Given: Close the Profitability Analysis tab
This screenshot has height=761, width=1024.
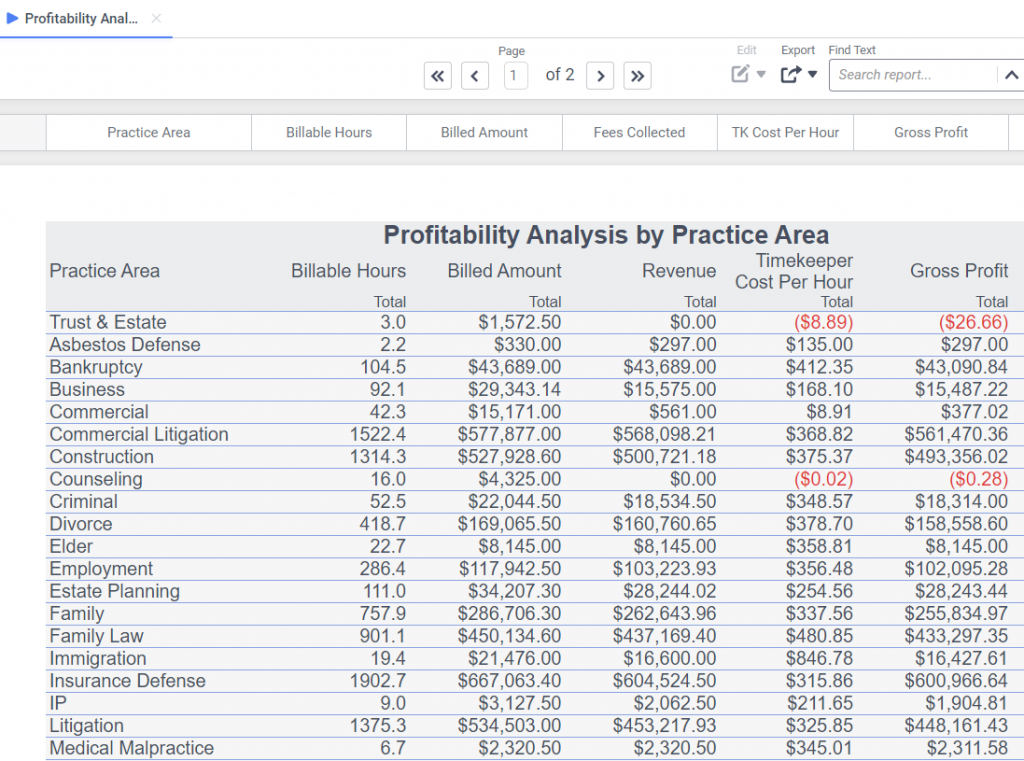Looking at the screenshot, I should (156, 18).
